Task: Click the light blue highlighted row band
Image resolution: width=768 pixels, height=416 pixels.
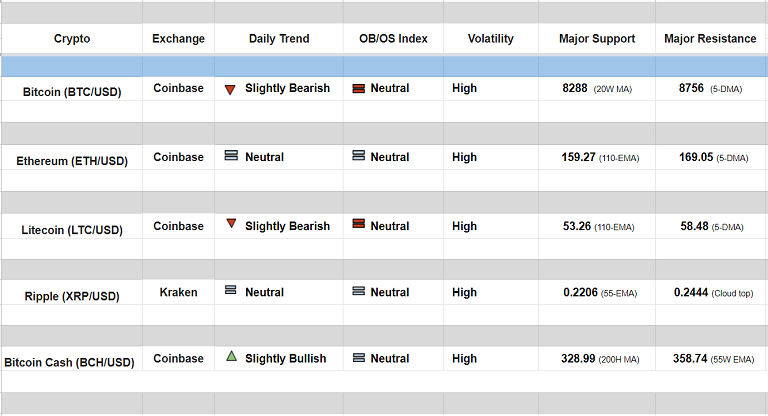Action: (x=384, y=66)
